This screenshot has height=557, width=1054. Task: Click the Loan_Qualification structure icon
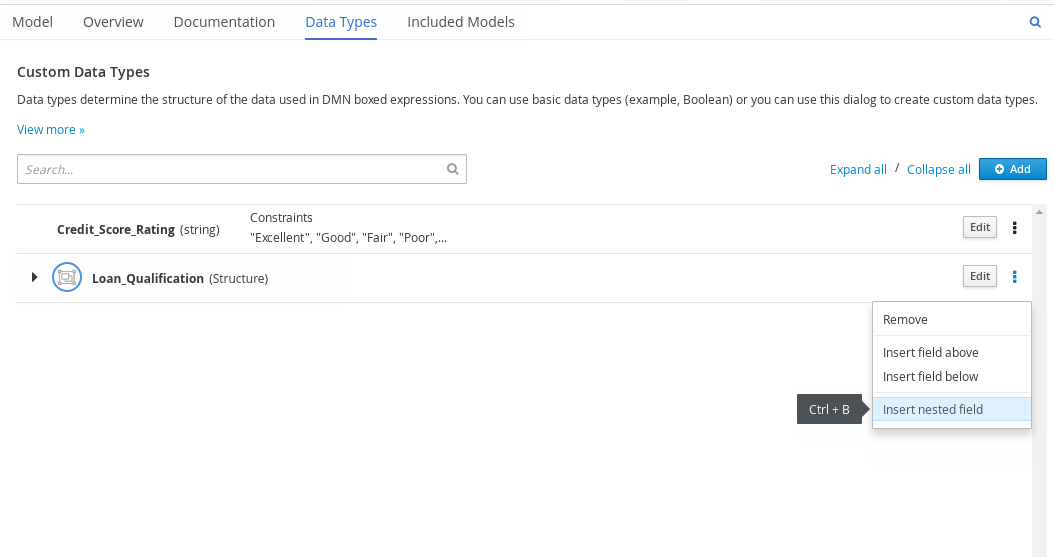66,278
